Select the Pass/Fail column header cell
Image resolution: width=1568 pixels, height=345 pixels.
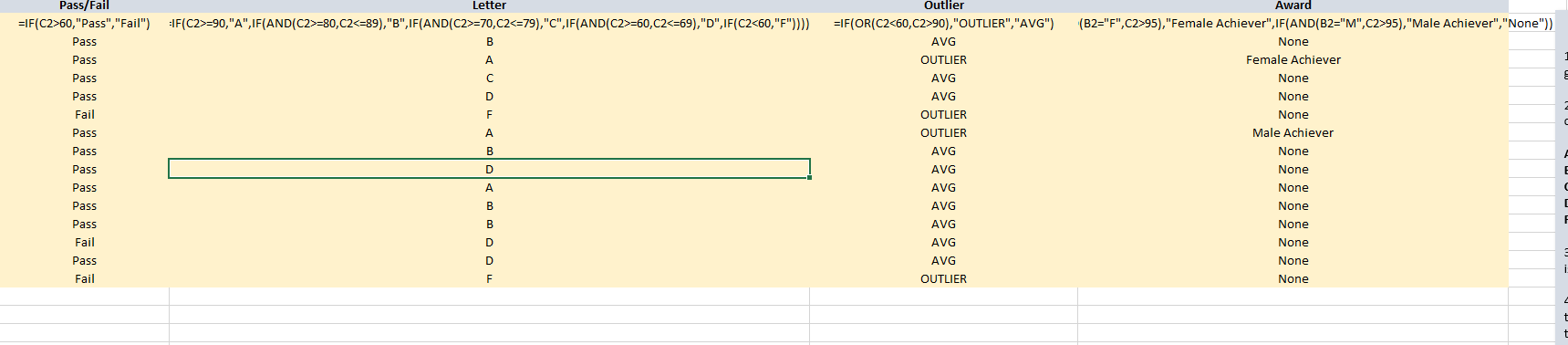(x=84, y=5)
